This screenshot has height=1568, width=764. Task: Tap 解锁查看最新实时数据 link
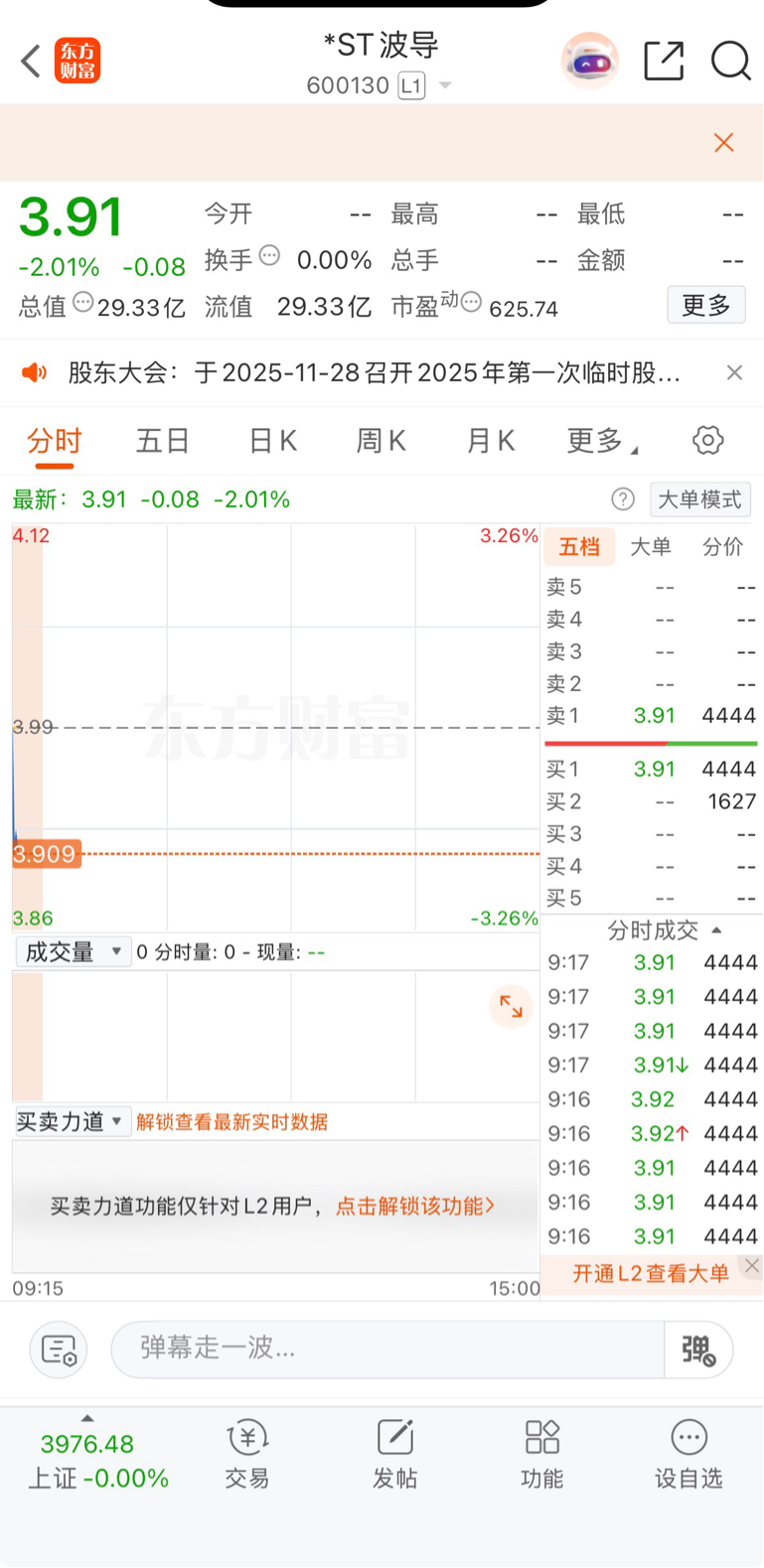point(232,1121)
